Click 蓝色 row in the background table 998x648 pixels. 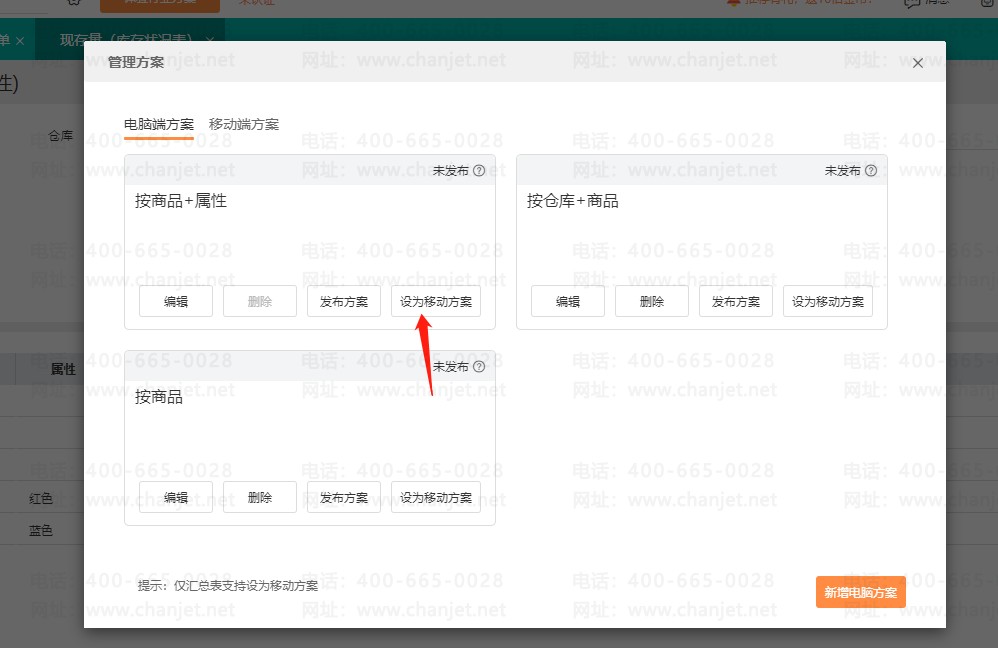point(41,531)
